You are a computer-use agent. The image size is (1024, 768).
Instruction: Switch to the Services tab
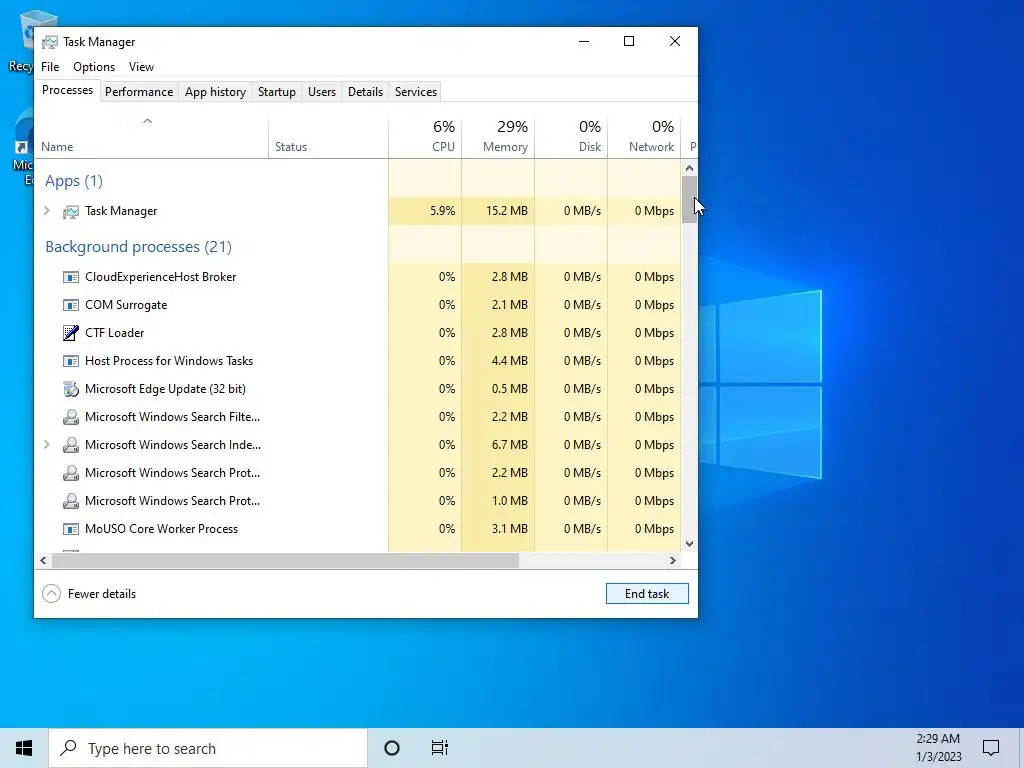(416, 92)
